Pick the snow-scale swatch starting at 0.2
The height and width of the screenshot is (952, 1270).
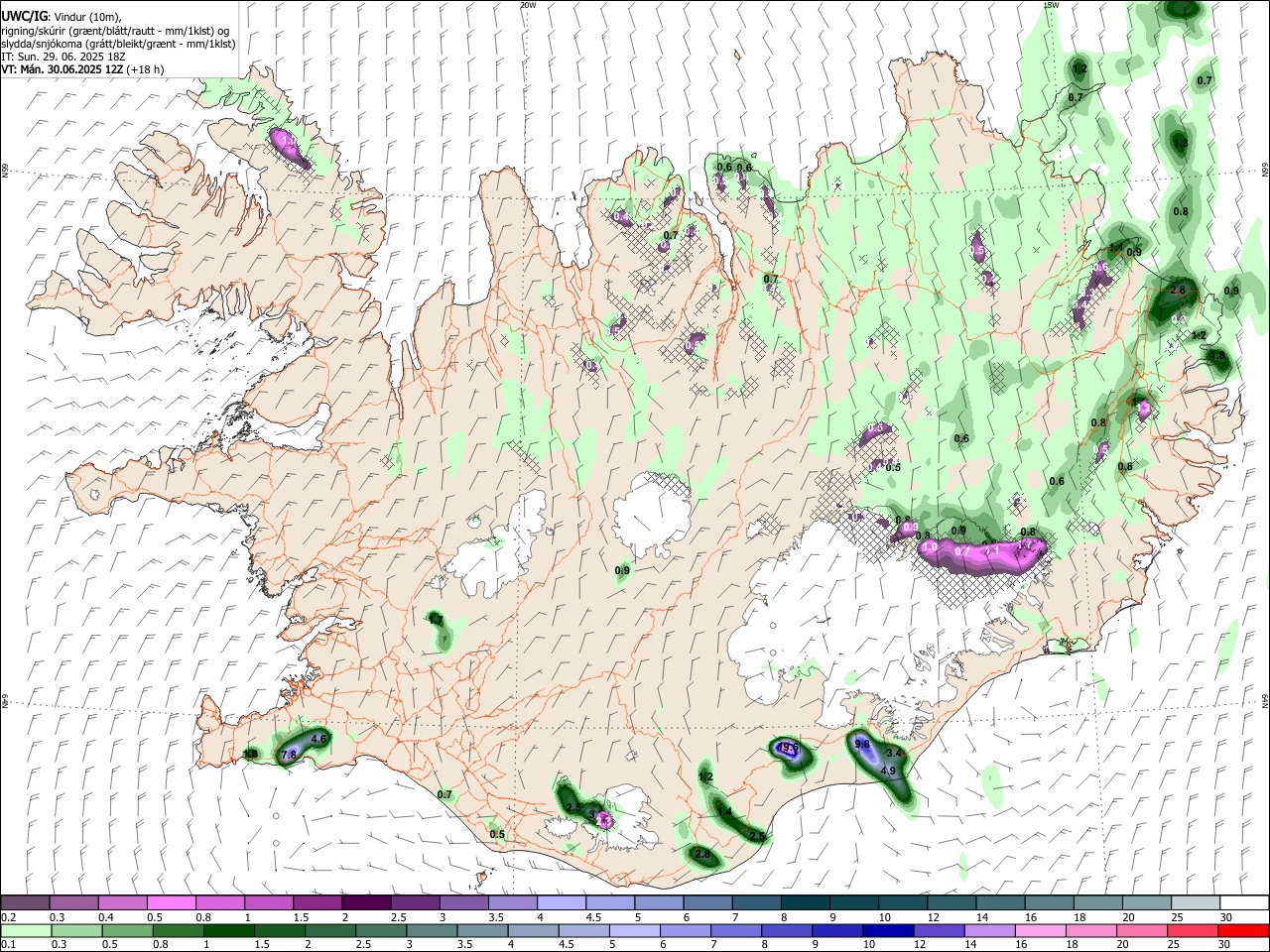point(25,902)
